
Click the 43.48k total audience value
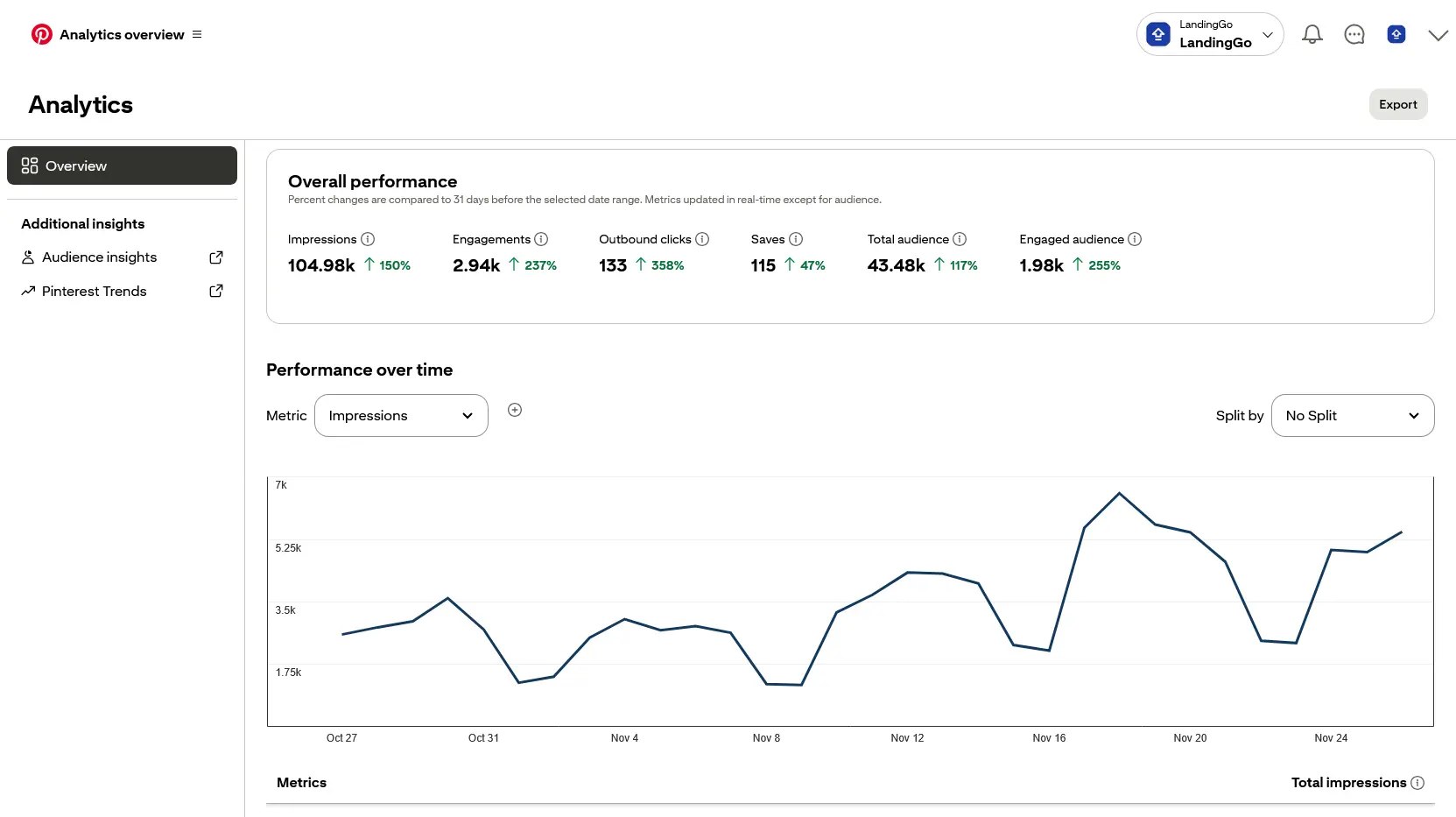[897, 265]
